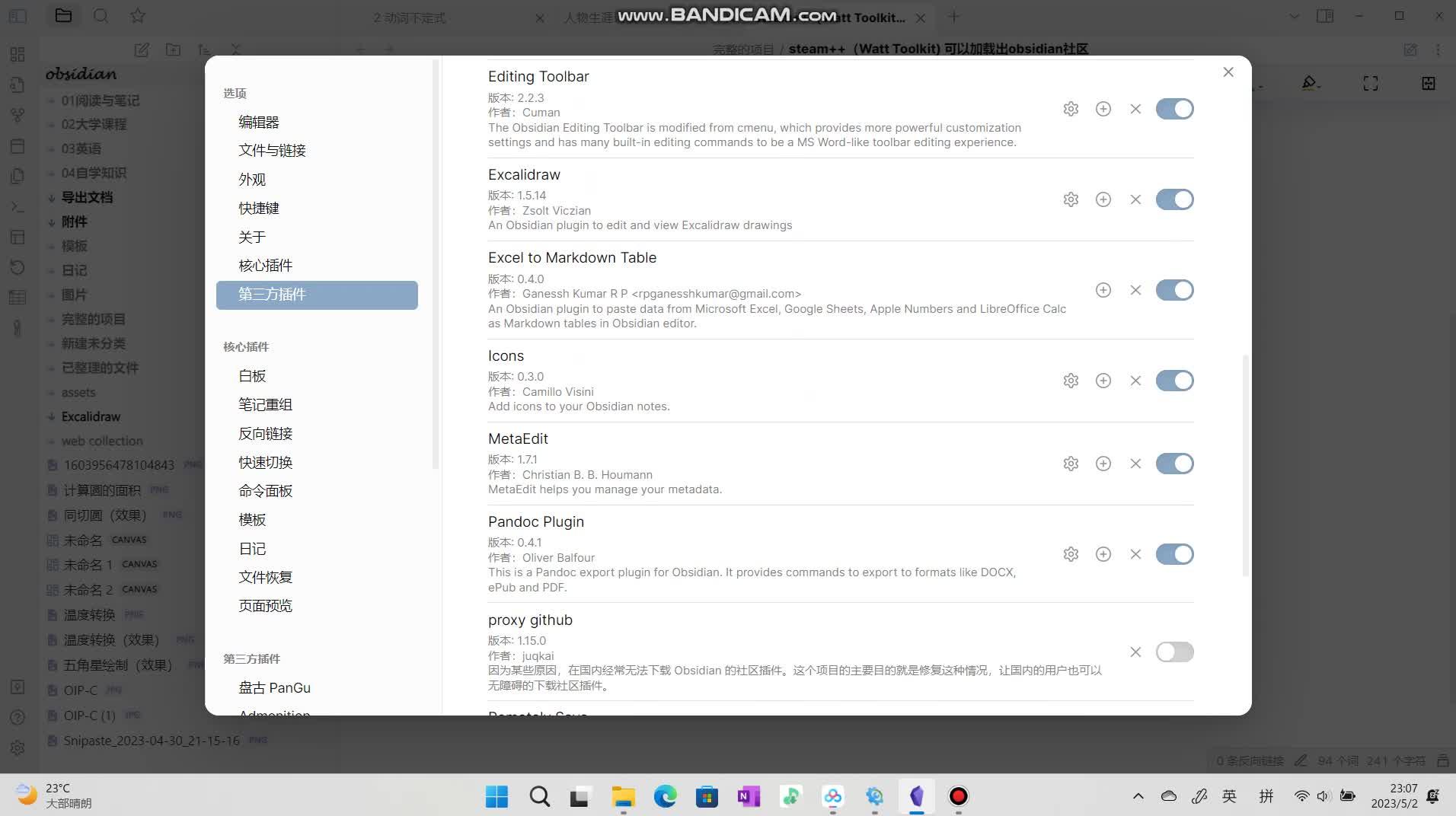Expand the 03英语 folder
This screenshot has height=816, width=1456.
[81, 148]
